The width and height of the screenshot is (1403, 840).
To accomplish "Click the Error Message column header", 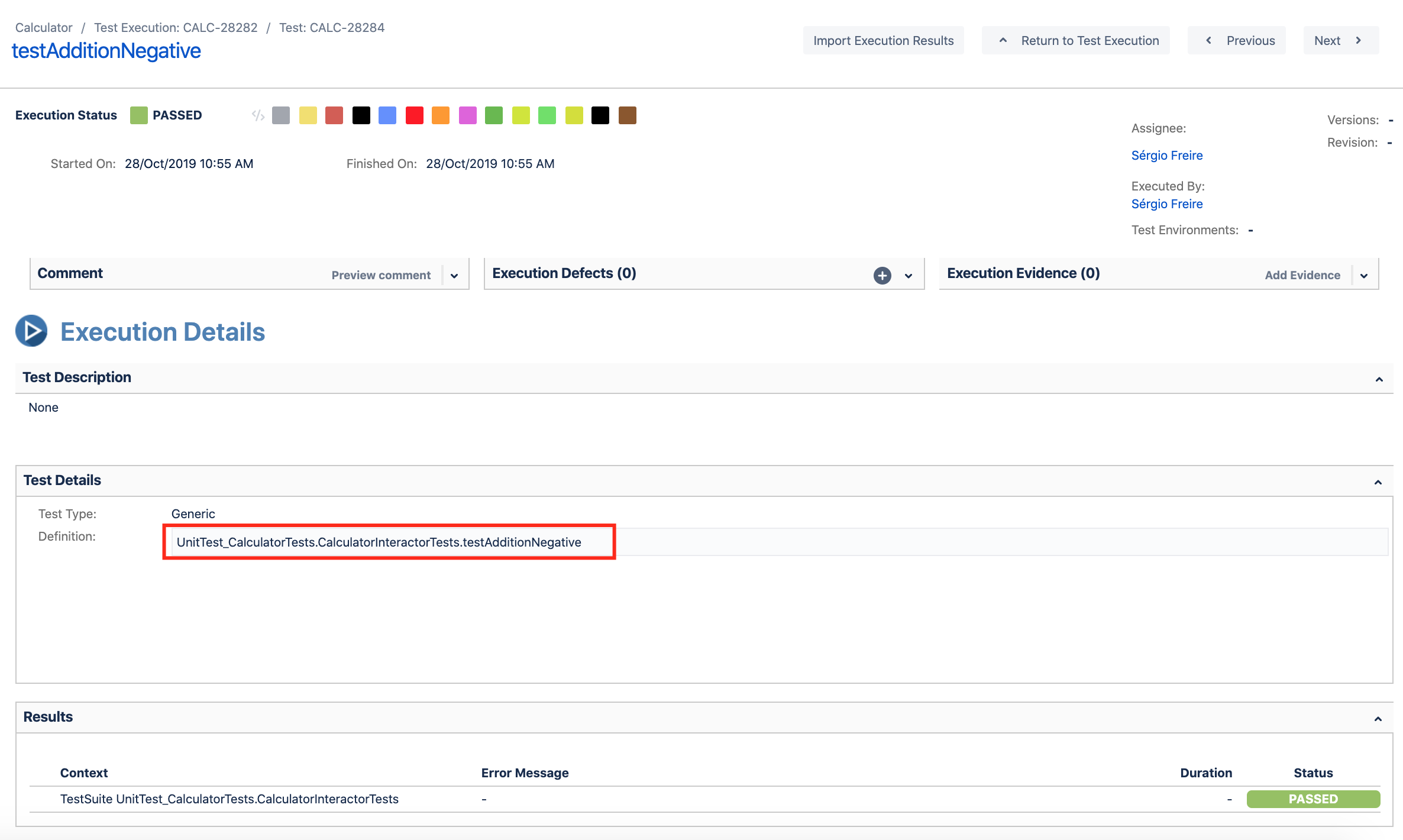I will point(525,773).
